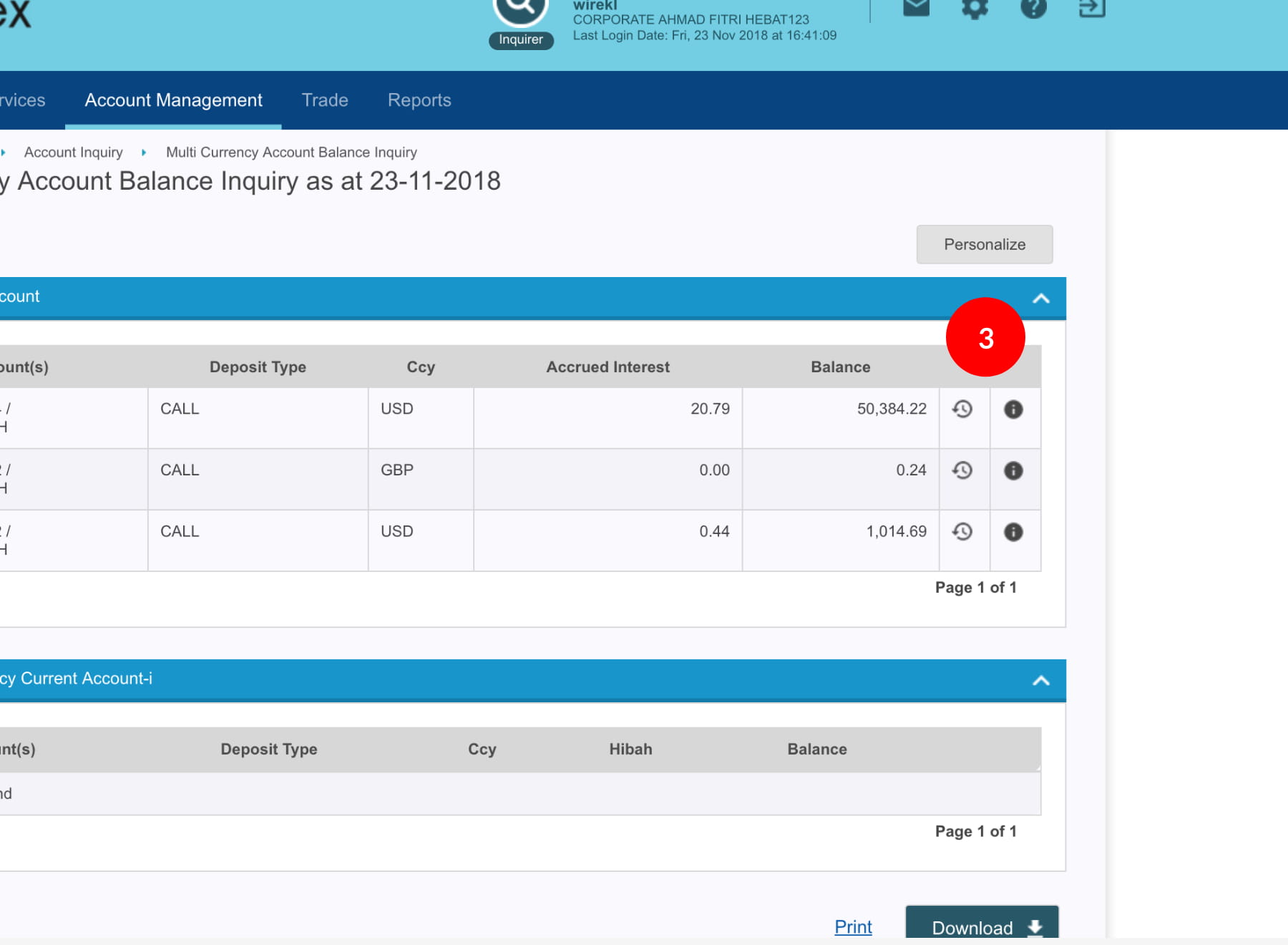Click the Personalize button
This screenshot has width=1288, height=945.
pos(984,244)
